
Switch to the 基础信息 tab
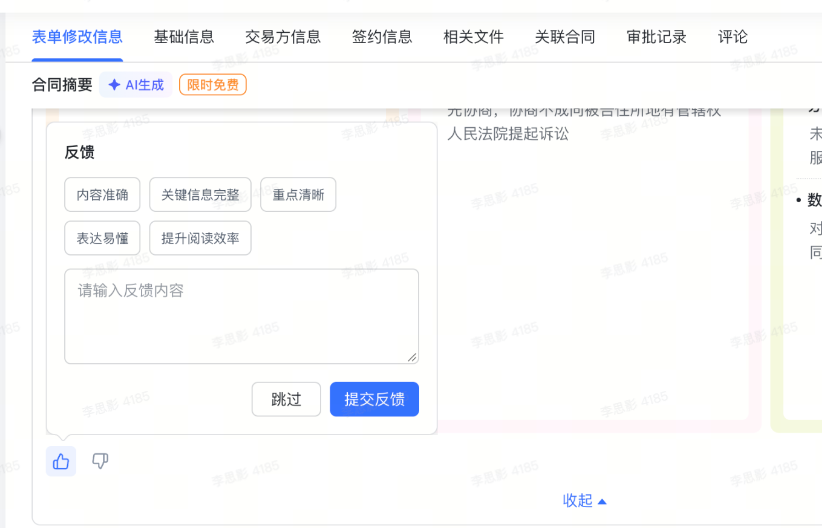(184, 37)
